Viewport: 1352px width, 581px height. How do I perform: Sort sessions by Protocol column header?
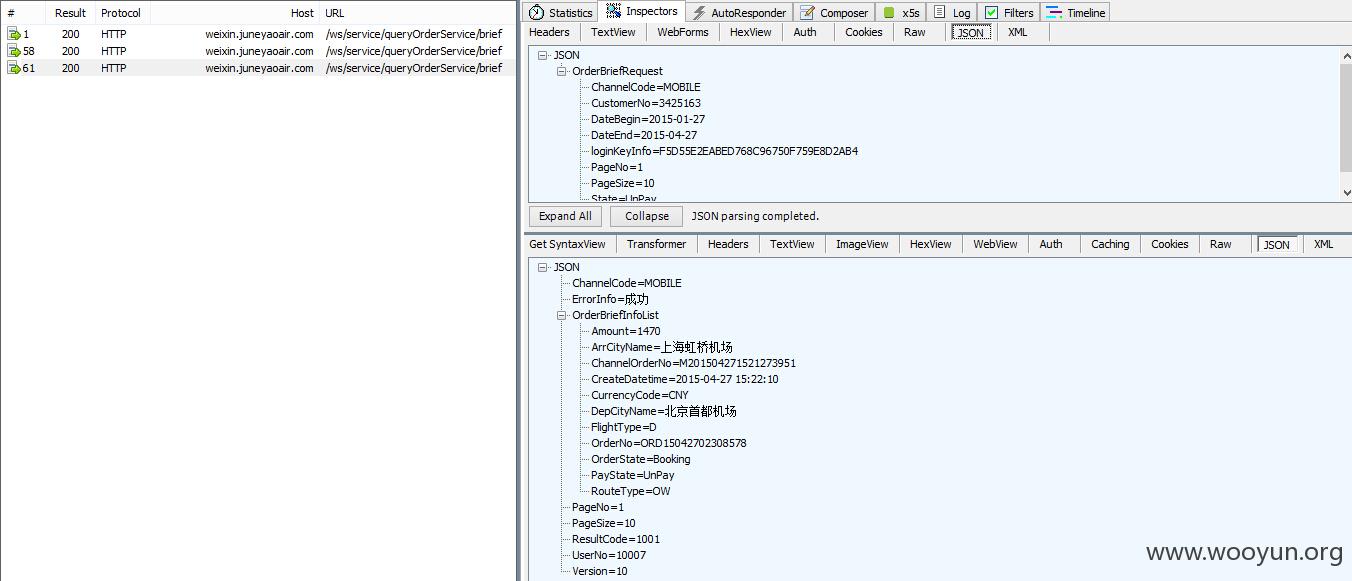(121, 13)
